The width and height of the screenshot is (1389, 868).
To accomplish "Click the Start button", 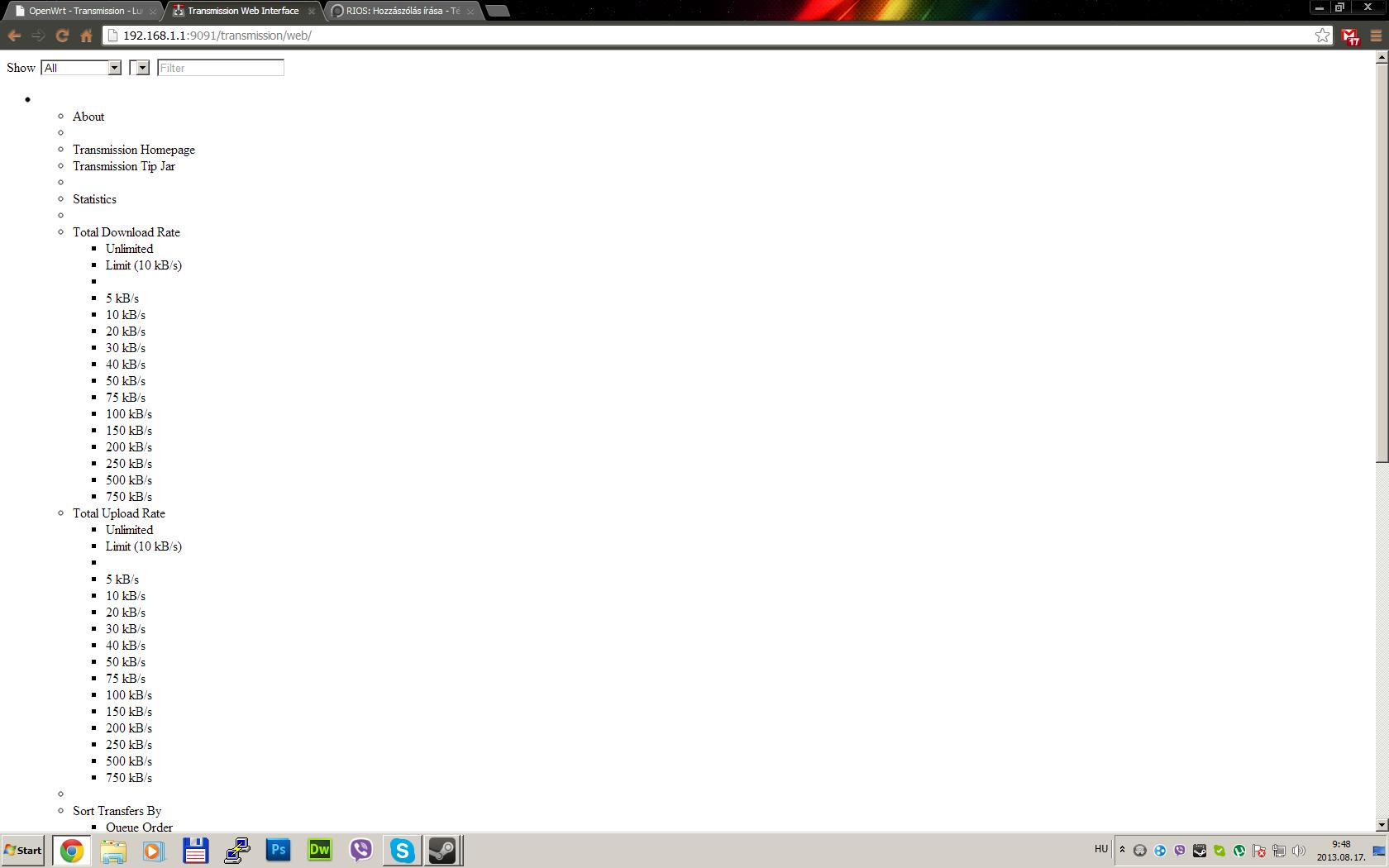I will [x=23, y=850].
